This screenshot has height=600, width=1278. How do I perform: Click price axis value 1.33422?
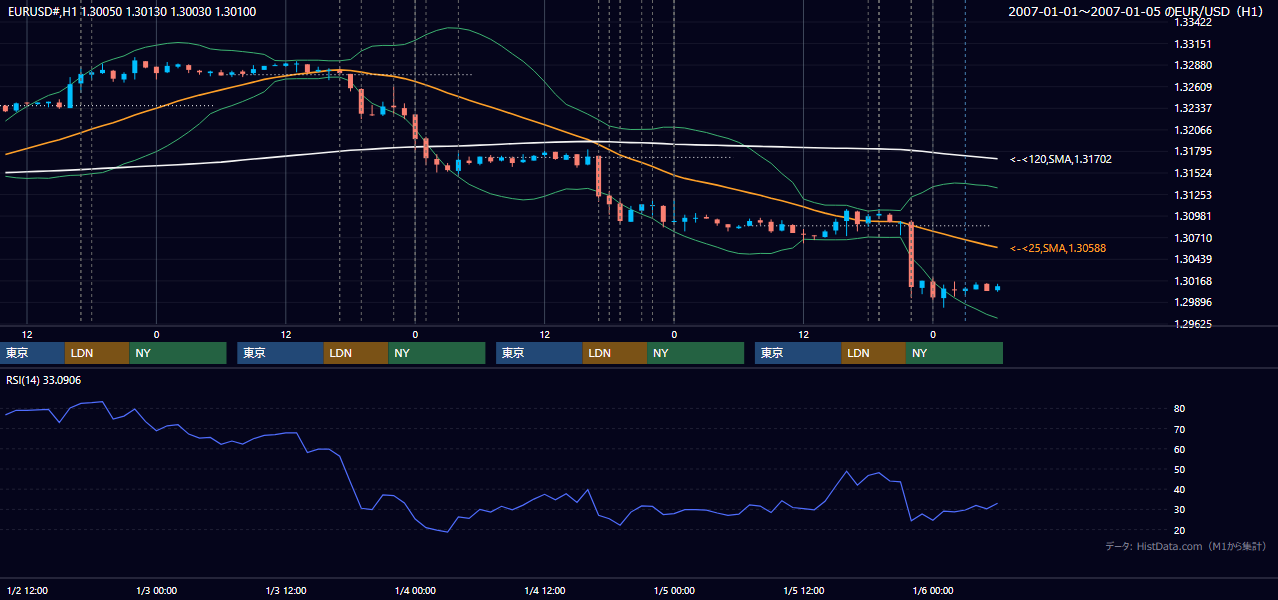(1193, 22)
